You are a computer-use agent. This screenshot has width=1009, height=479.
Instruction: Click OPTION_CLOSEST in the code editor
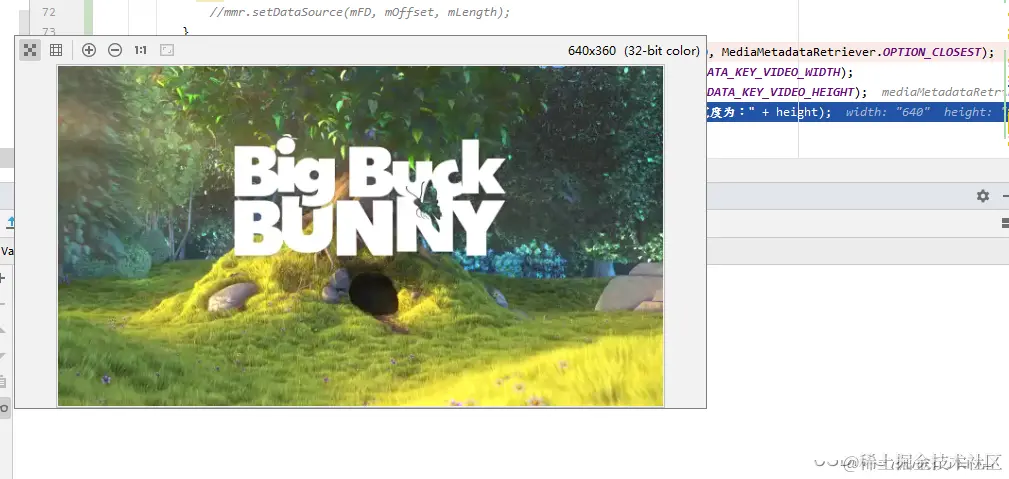click(x=932, y=52)
